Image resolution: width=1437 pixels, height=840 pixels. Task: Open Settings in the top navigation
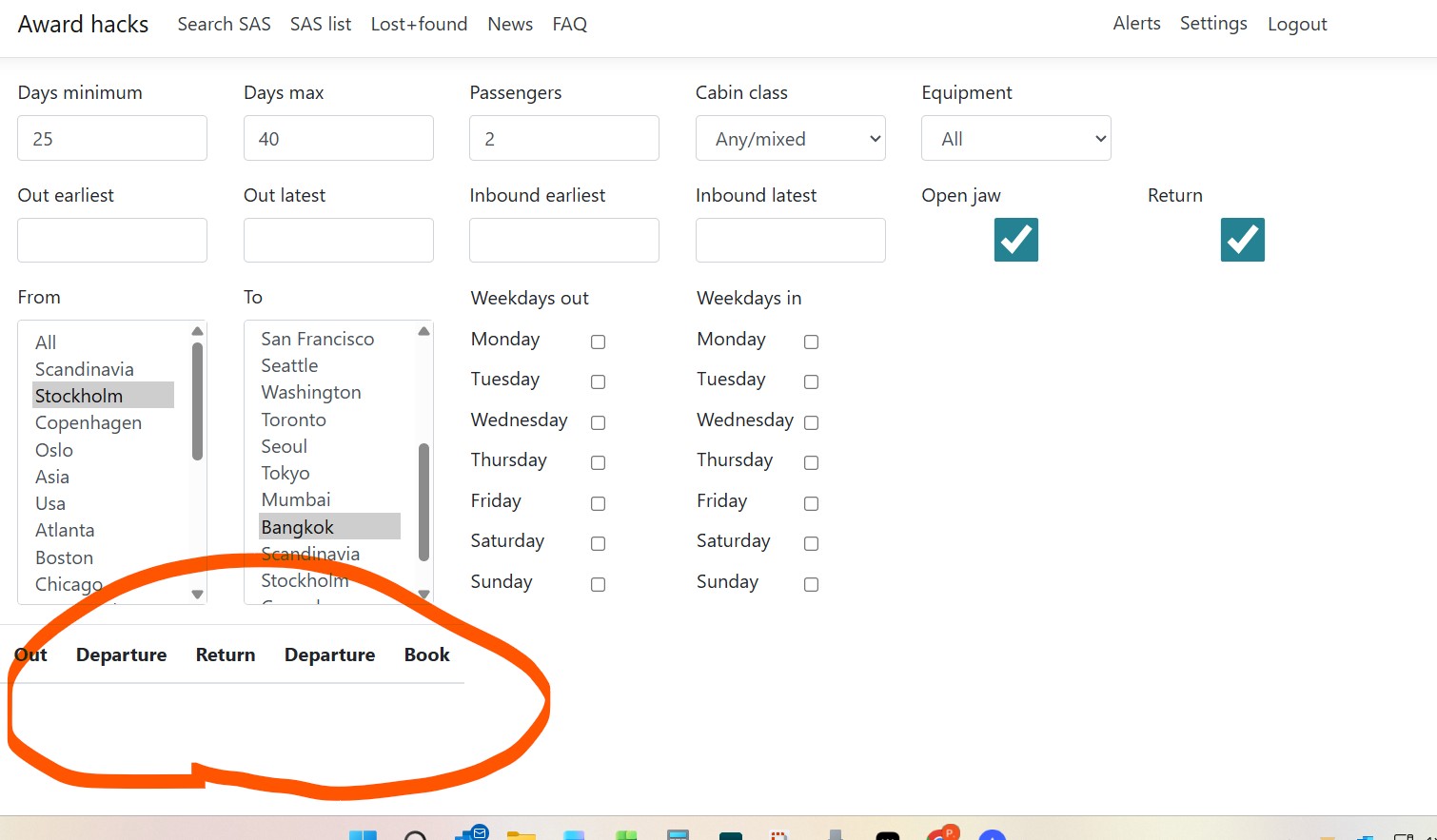pyautogui.click(x=1213, y=24)
